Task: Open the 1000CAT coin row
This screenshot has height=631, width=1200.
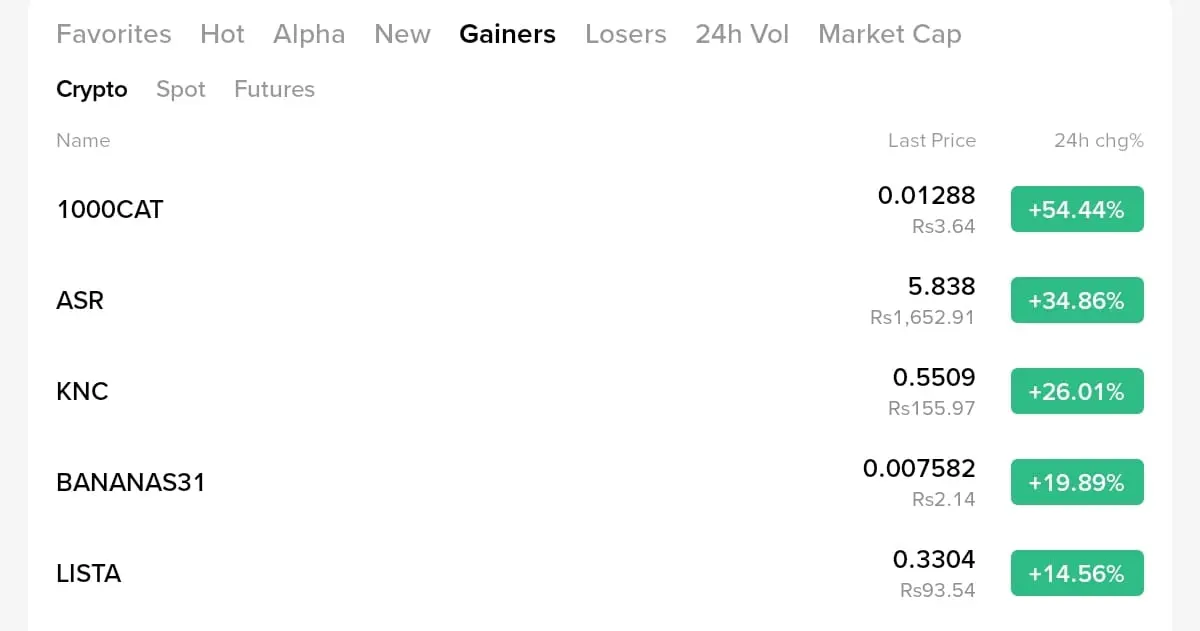Action: pyautogui.click(x=600, y=210)
